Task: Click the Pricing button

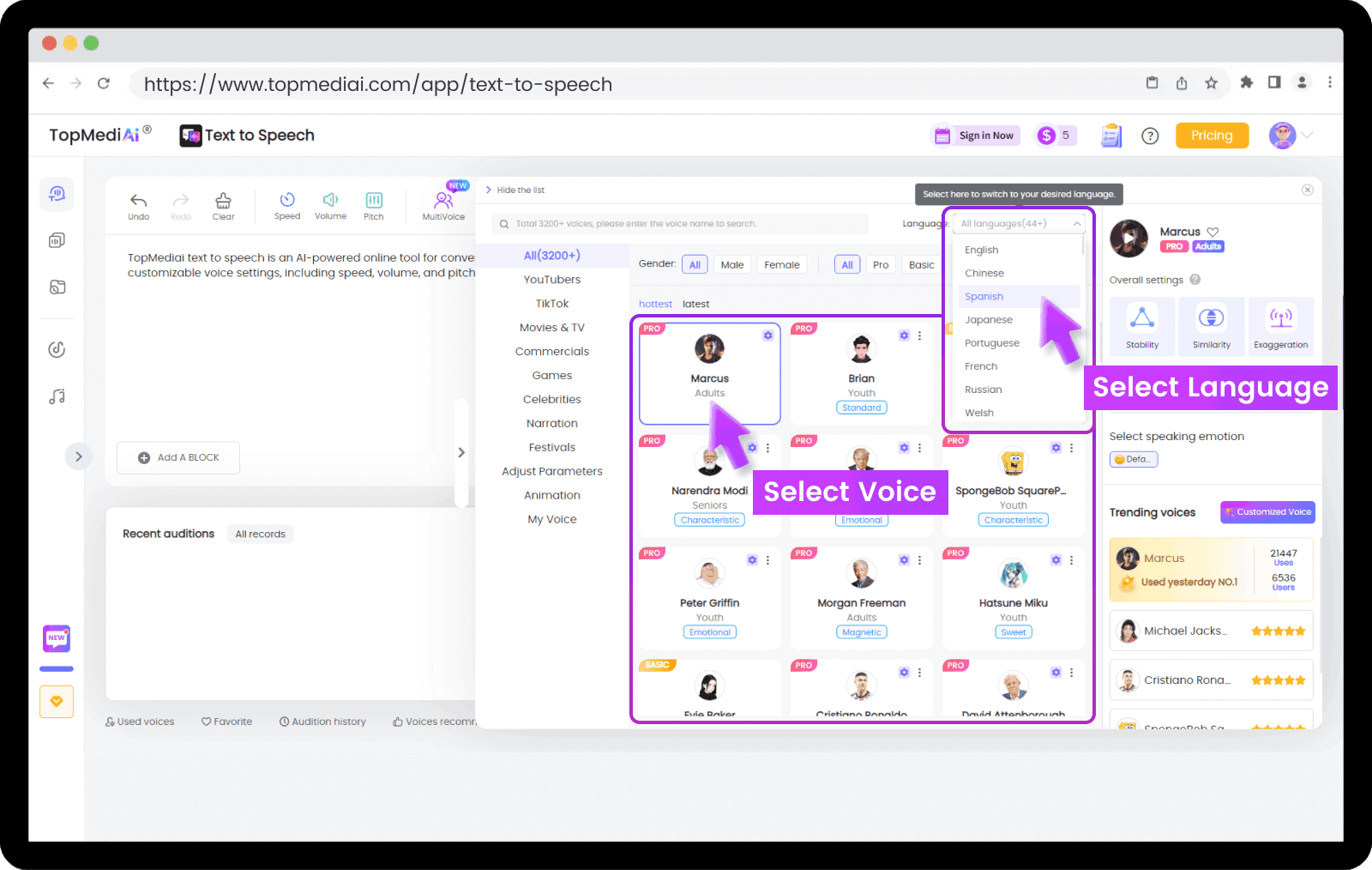Action: [1211, 136]
